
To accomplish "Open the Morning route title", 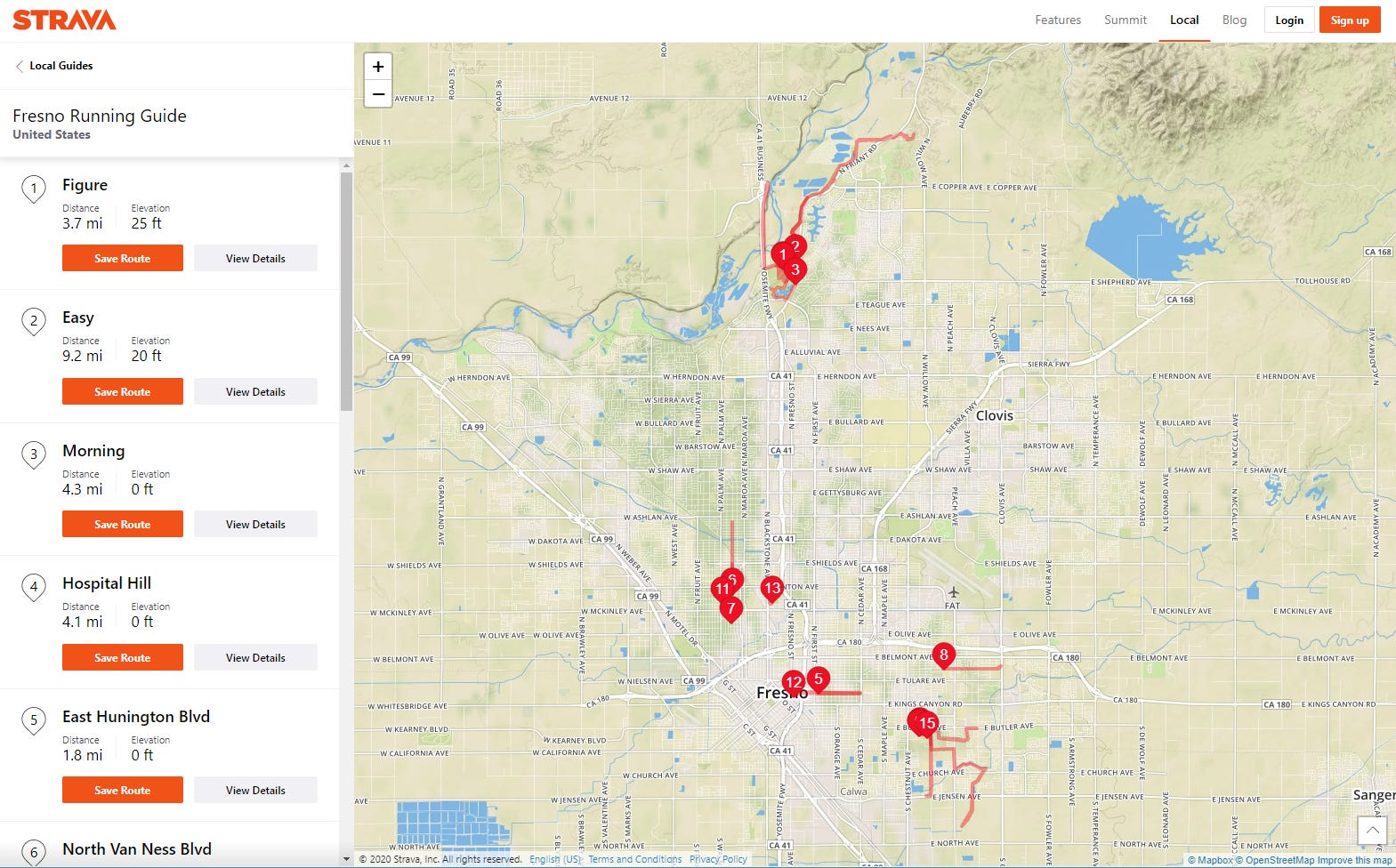I will pyautogui.click(x=93, y=451).
